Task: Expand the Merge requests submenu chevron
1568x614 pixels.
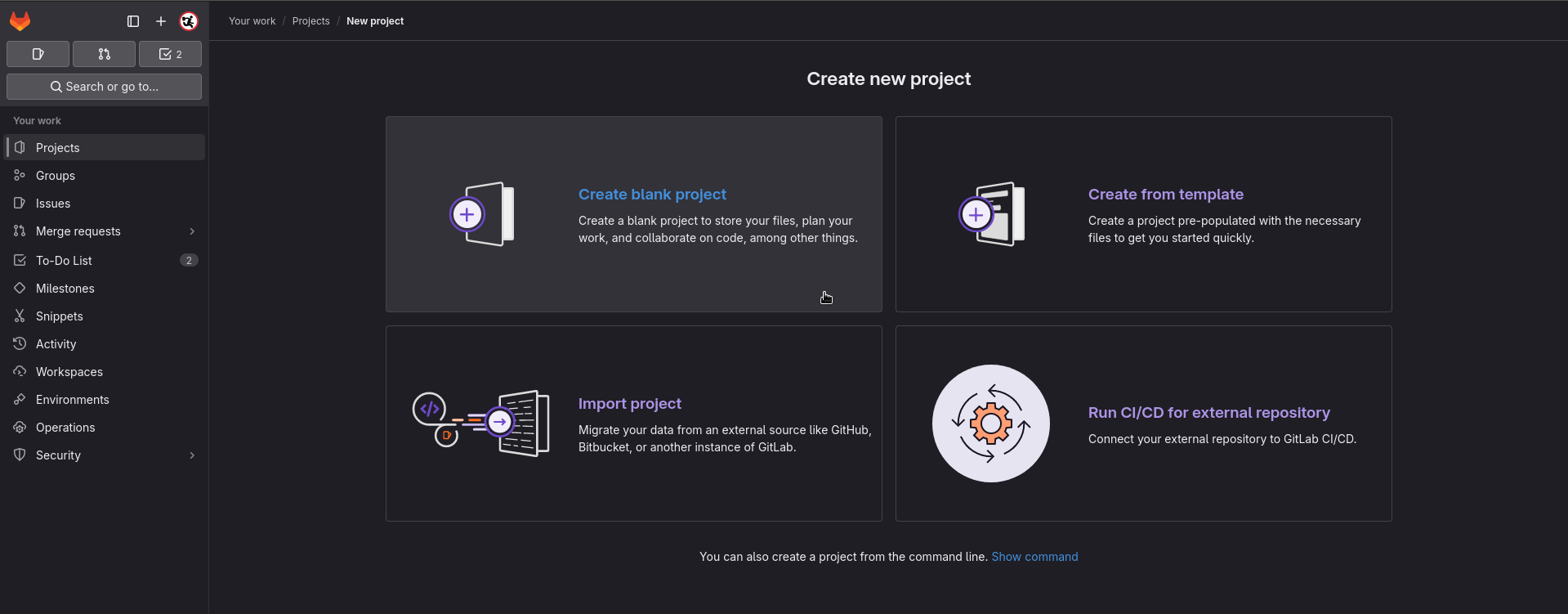Action: [x=192, y=231]
